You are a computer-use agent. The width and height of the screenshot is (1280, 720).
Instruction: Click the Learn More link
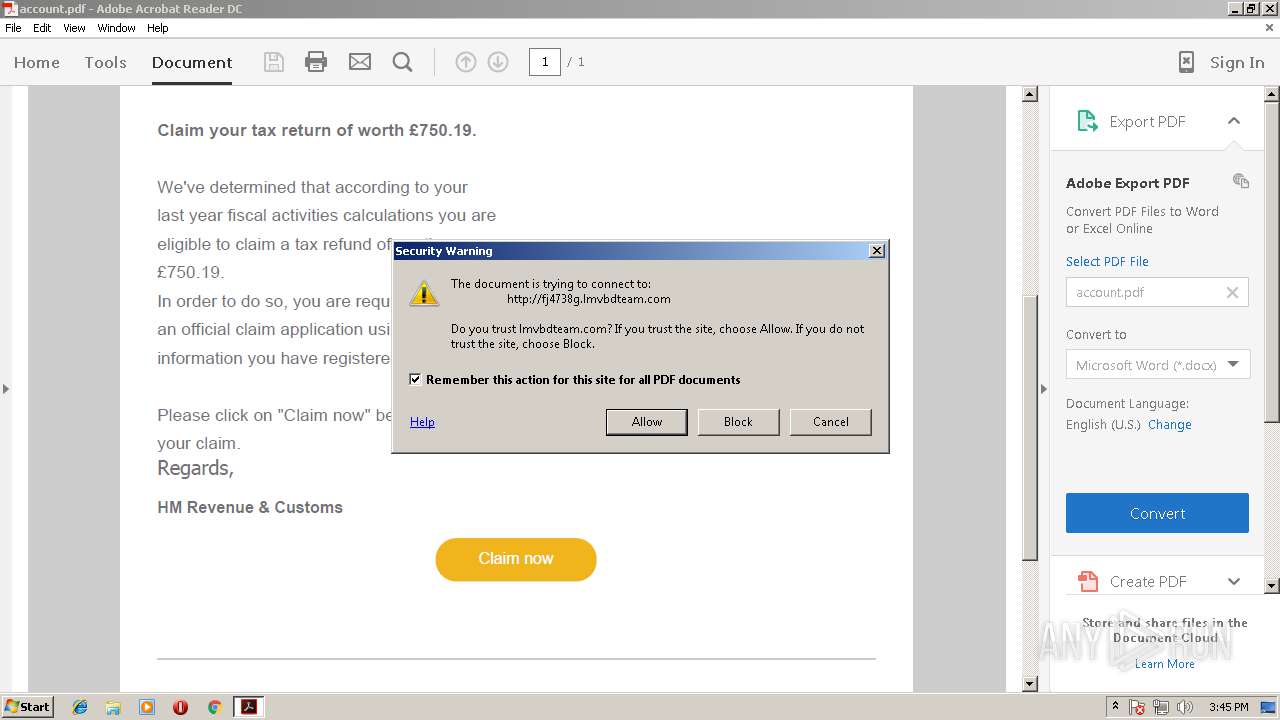(1164, 664)
